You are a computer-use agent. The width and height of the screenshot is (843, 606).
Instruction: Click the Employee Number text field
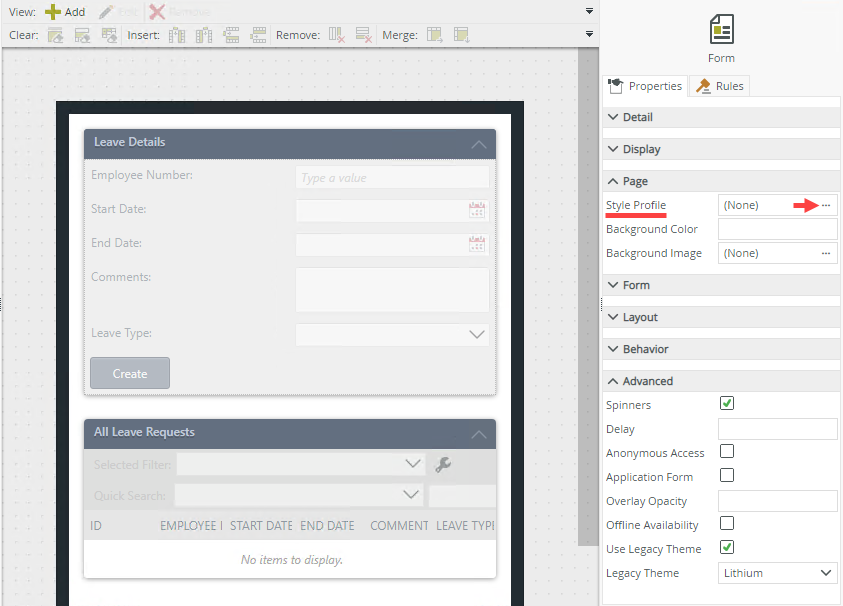(x=392, y=178)
